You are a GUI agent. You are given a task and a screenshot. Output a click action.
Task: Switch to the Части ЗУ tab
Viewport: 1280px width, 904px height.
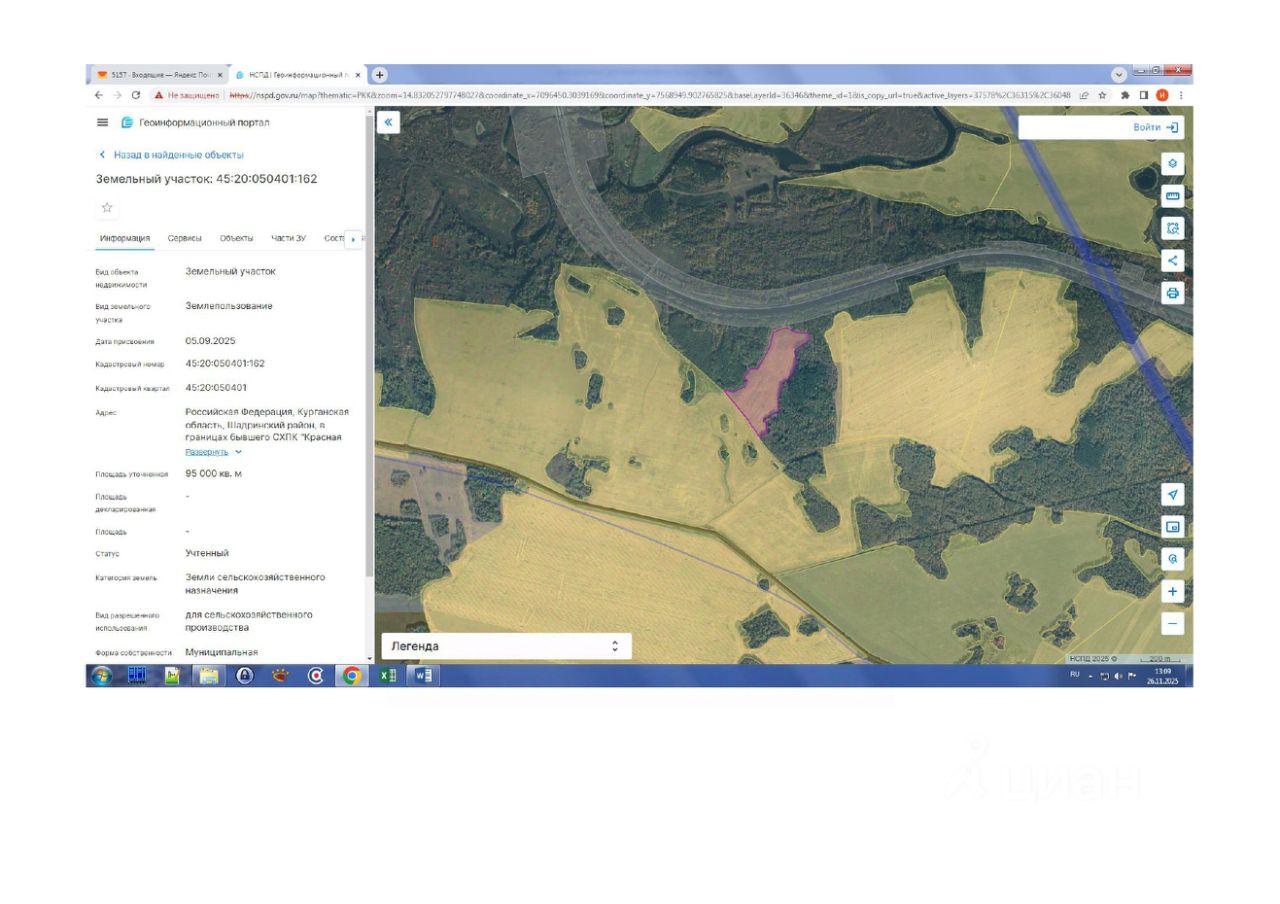coord(288,238)
